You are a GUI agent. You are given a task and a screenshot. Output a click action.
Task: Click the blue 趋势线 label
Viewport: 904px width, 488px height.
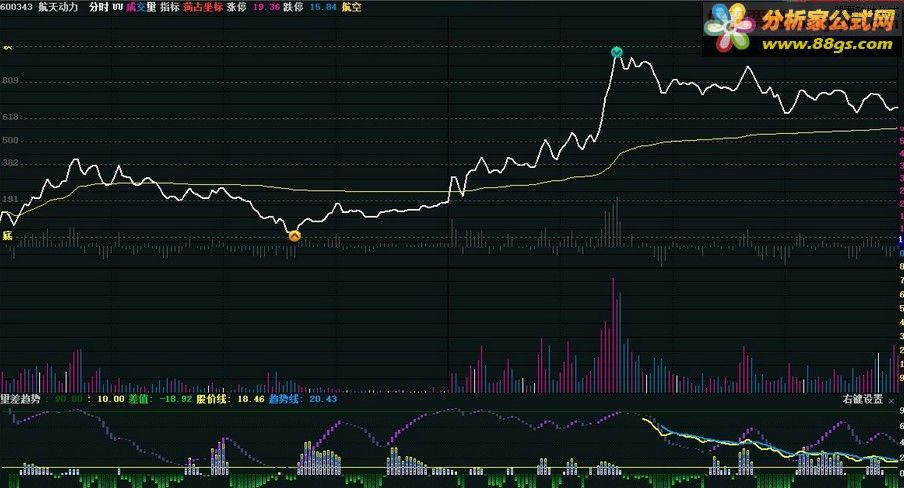(x=286, y=399)
